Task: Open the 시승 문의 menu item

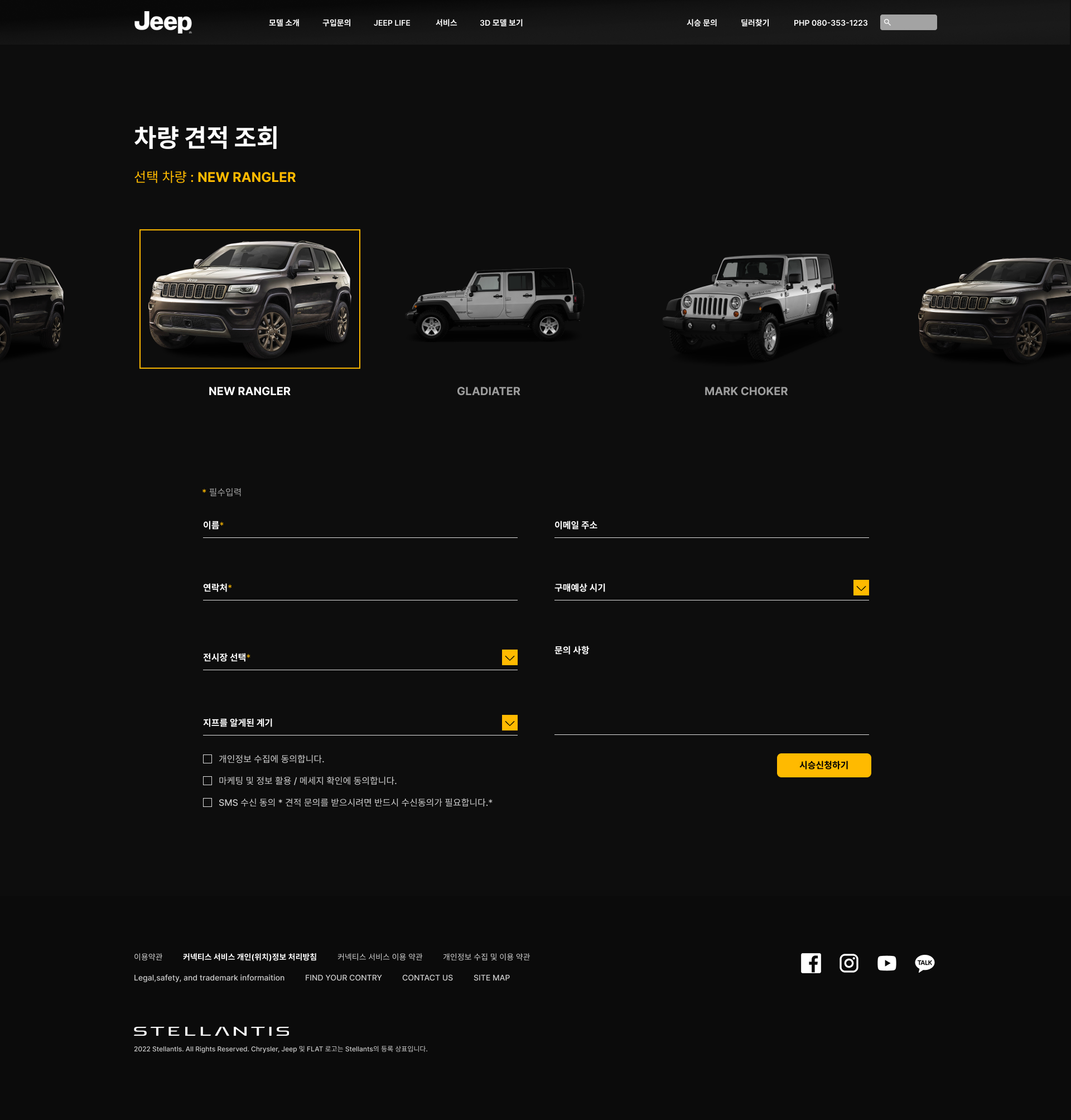Action: [702, 23]
